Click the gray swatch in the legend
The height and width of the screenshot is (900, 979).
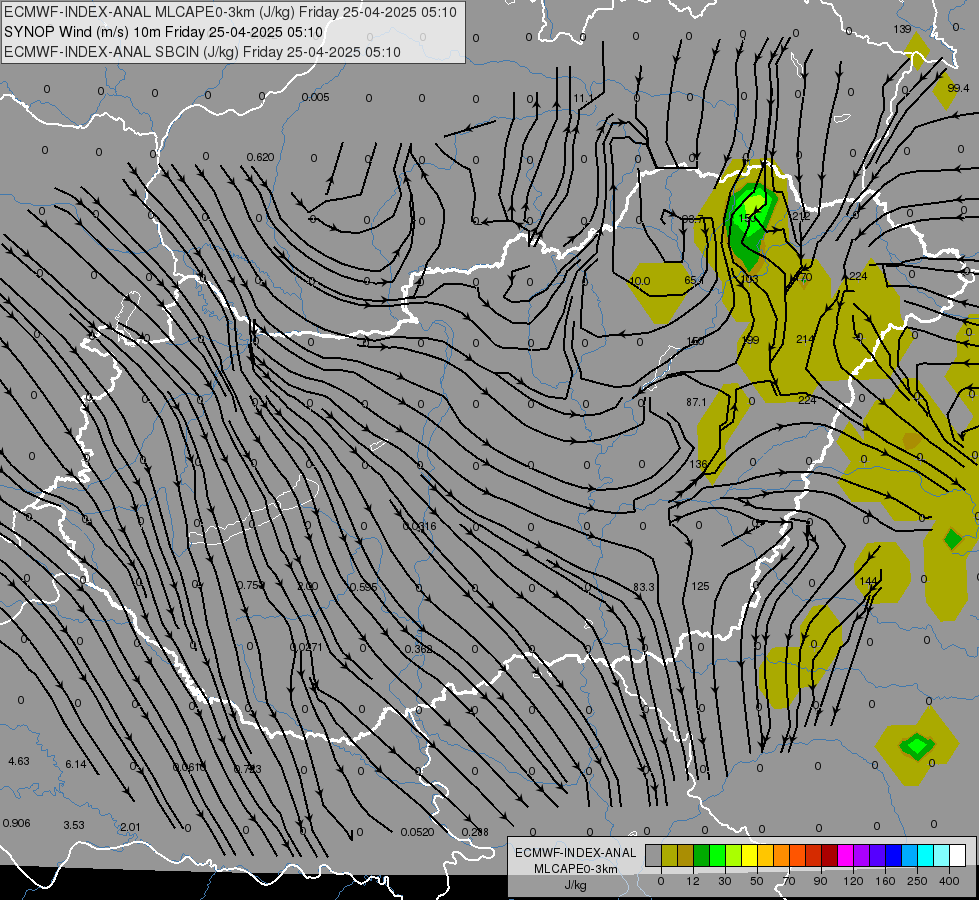click(x=654, y=855)
